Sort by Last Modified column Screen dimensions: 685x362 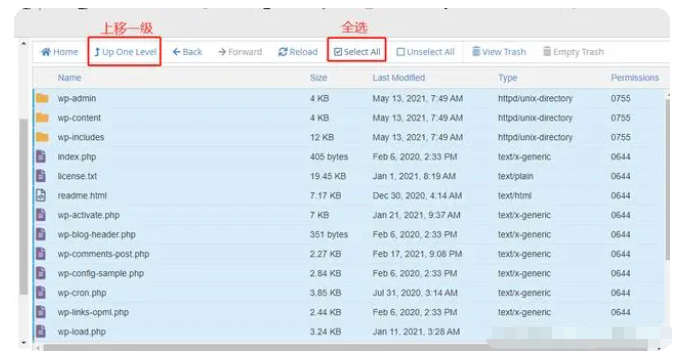[x=398, y=78]
